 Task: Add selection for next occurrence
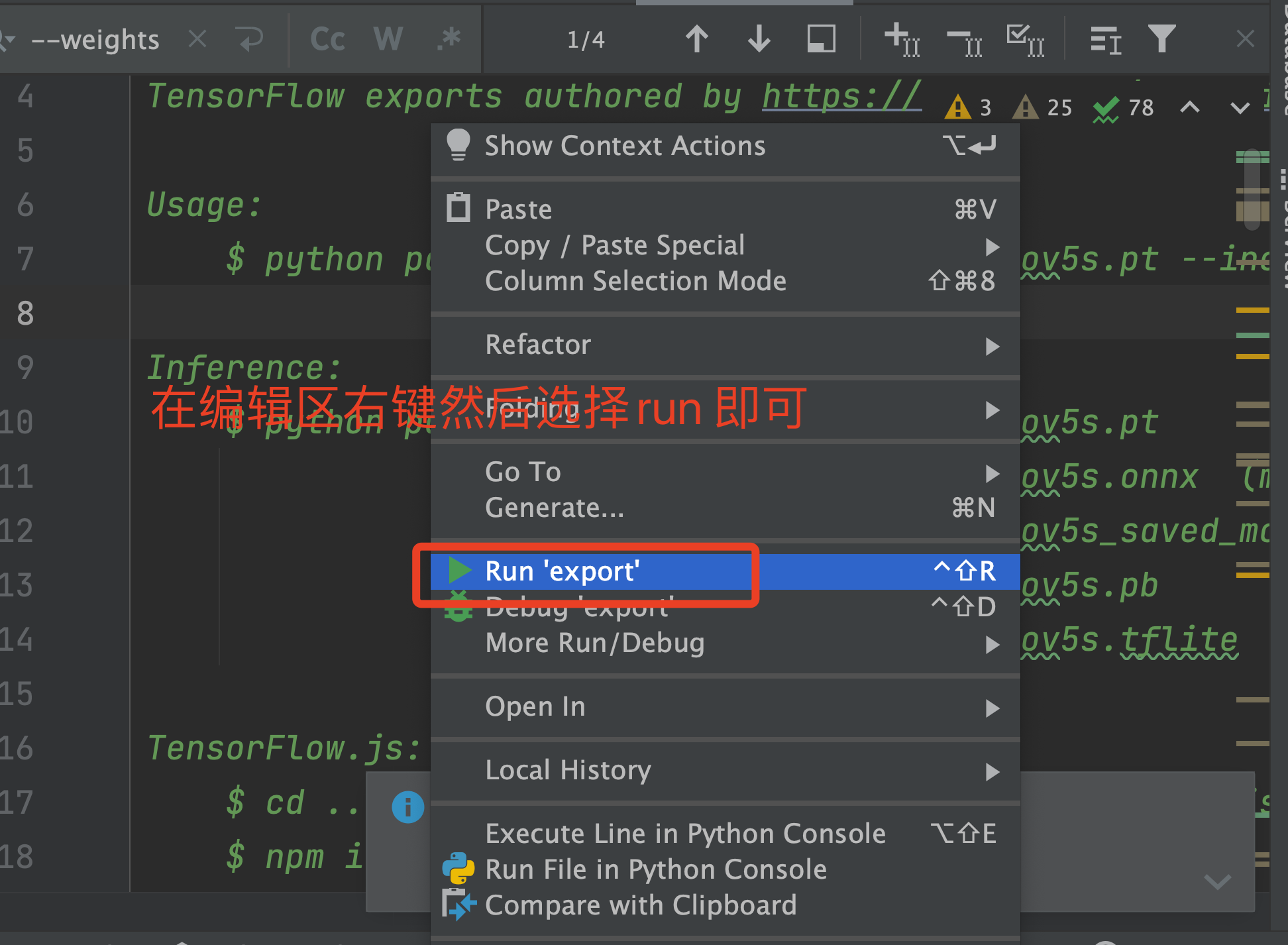click(x=902, y=39)
